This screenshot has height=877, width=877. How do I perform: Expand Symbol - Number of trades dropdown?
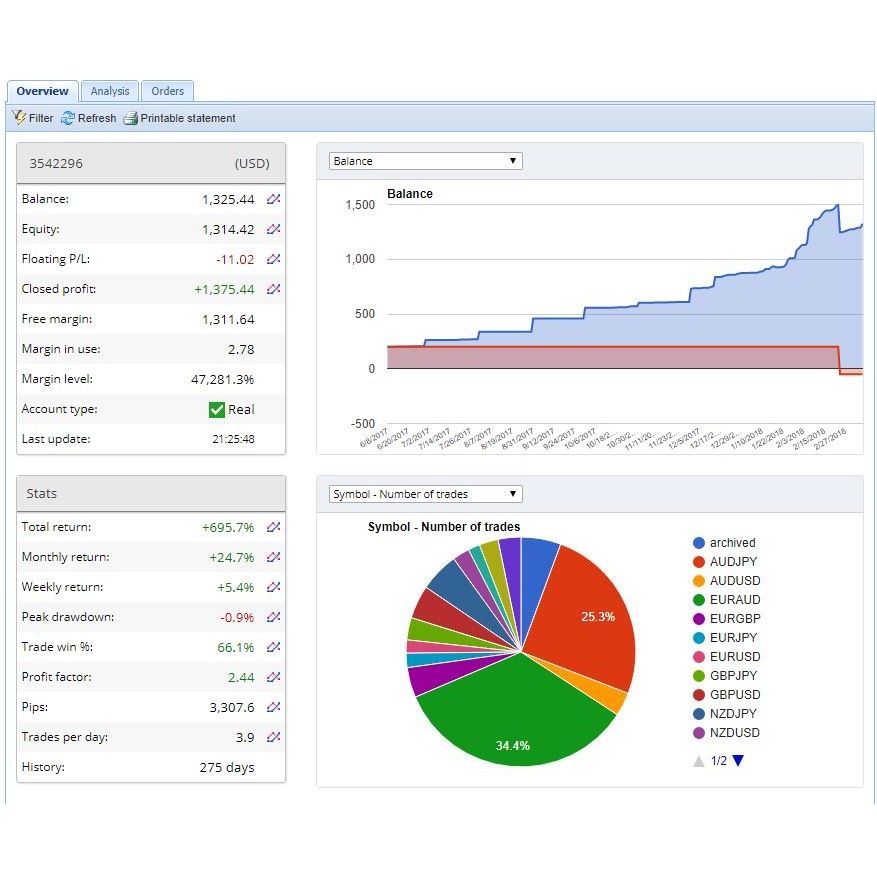point(426,494)
